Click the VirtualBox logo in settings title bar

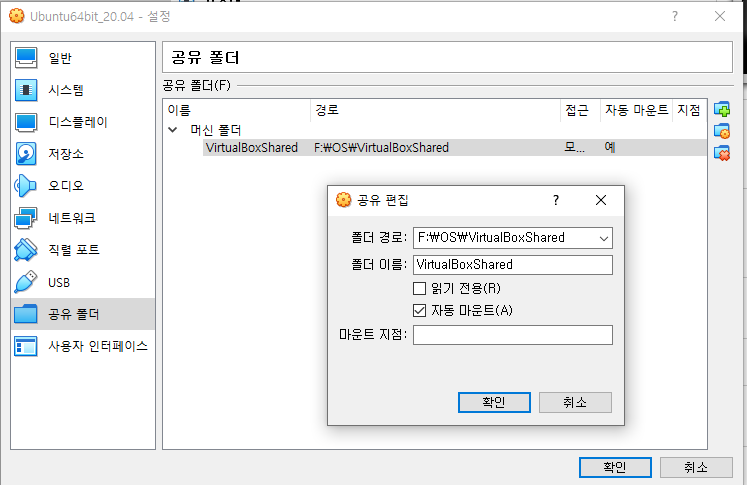(17, 16)
